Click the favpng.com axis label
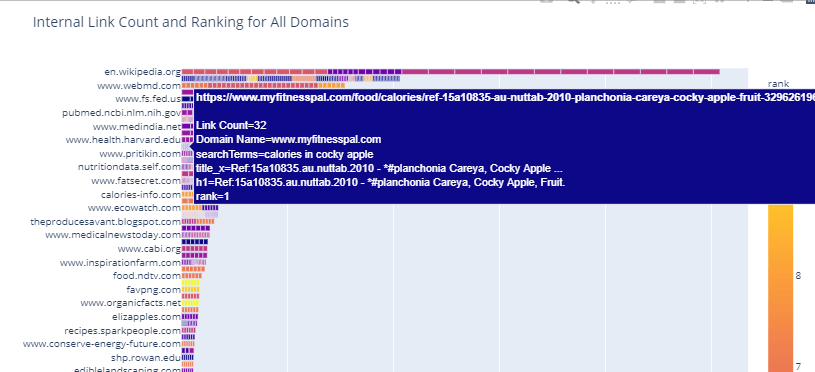The width and height of the screenshot is (815, 372). pos(153,289)
